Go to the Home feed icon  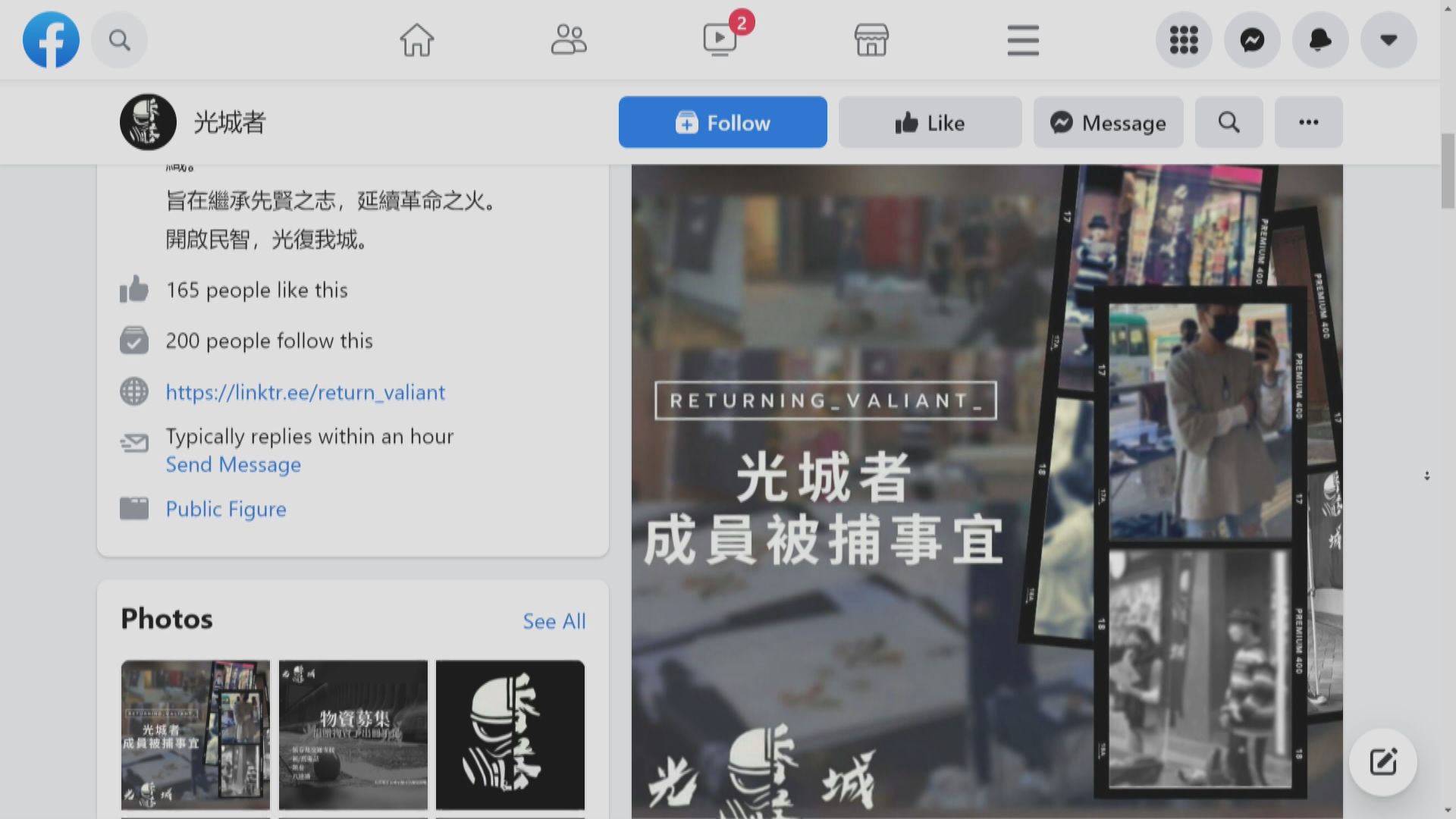click(416, 40)
